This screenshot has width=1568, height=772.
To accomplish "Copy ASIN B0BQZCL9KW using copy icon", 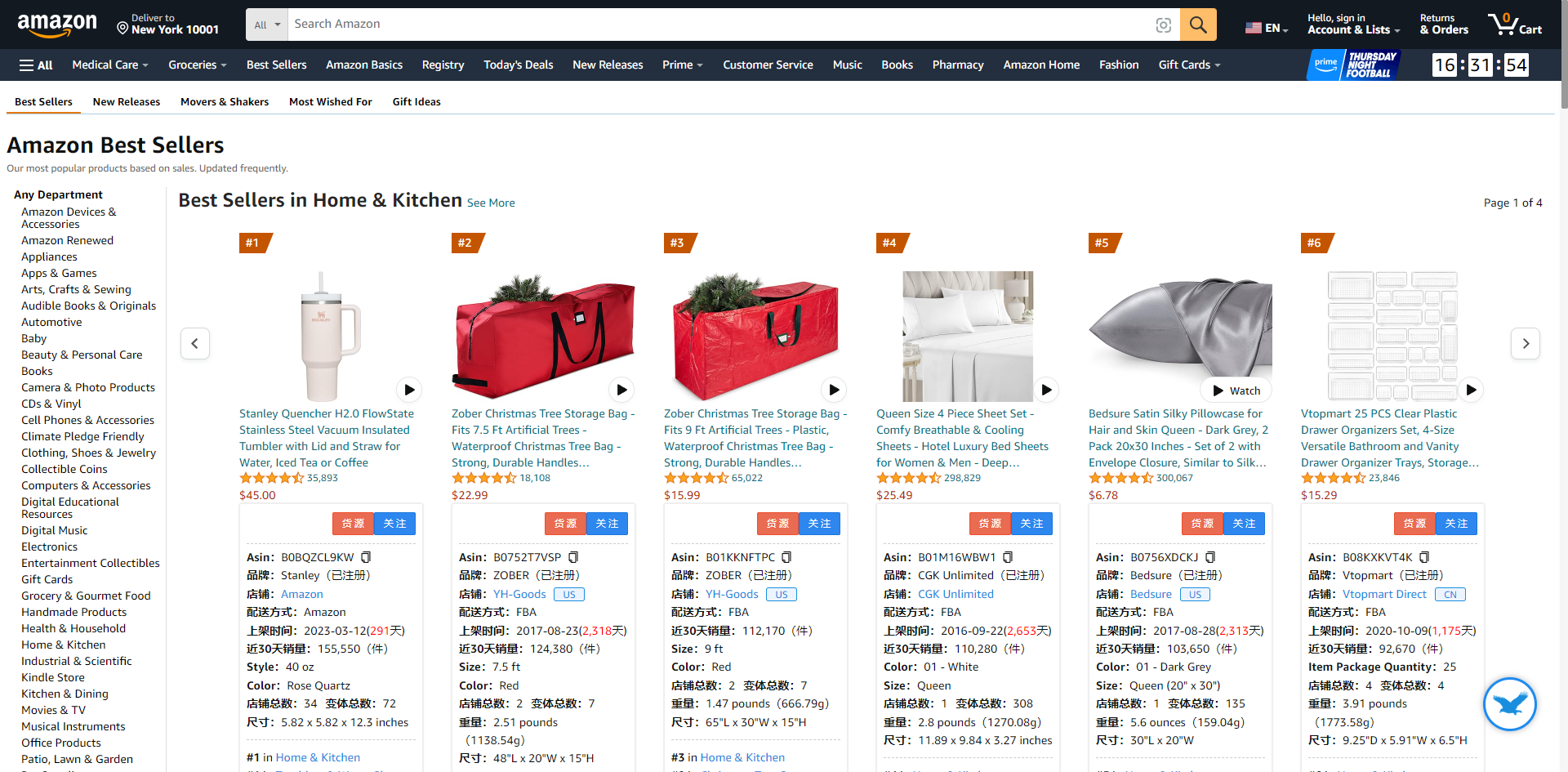I will pos(366,557).
